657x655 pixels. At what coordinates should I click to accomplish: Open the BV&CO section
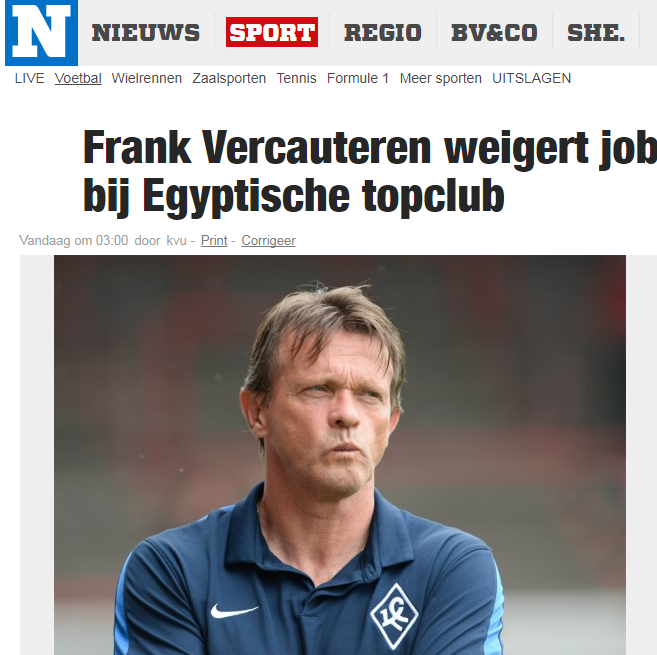(x=494, y=33)
